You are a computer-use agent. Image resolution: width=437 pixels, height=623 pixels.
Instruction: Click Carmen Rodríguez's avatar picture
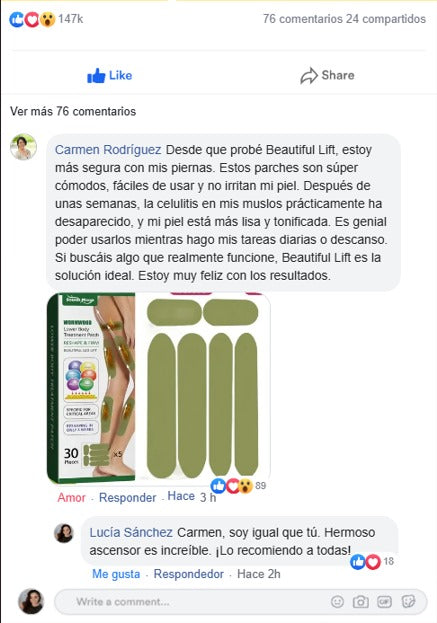click(23, 147)
